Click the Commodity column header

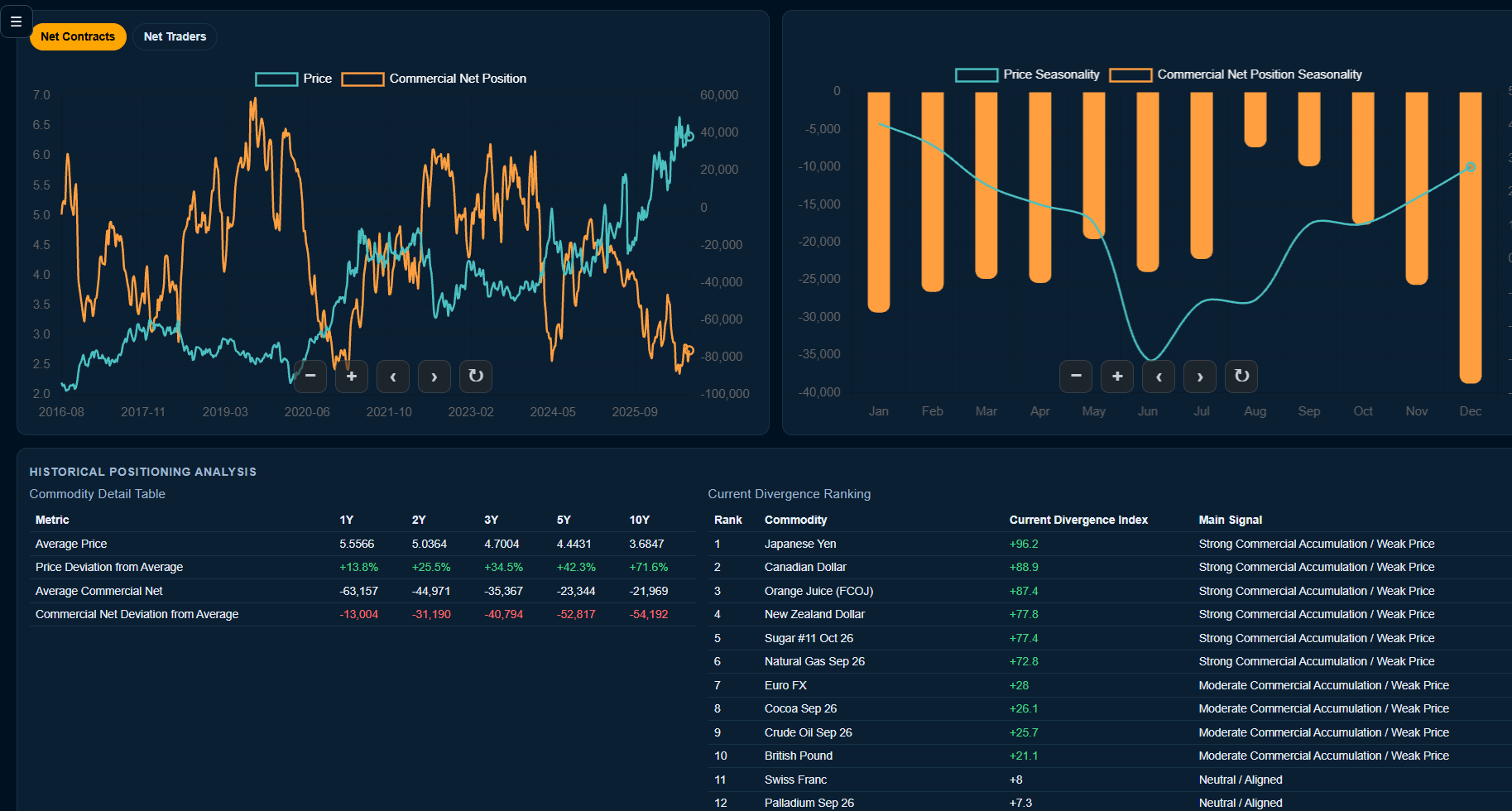click(x=795, y=520)
